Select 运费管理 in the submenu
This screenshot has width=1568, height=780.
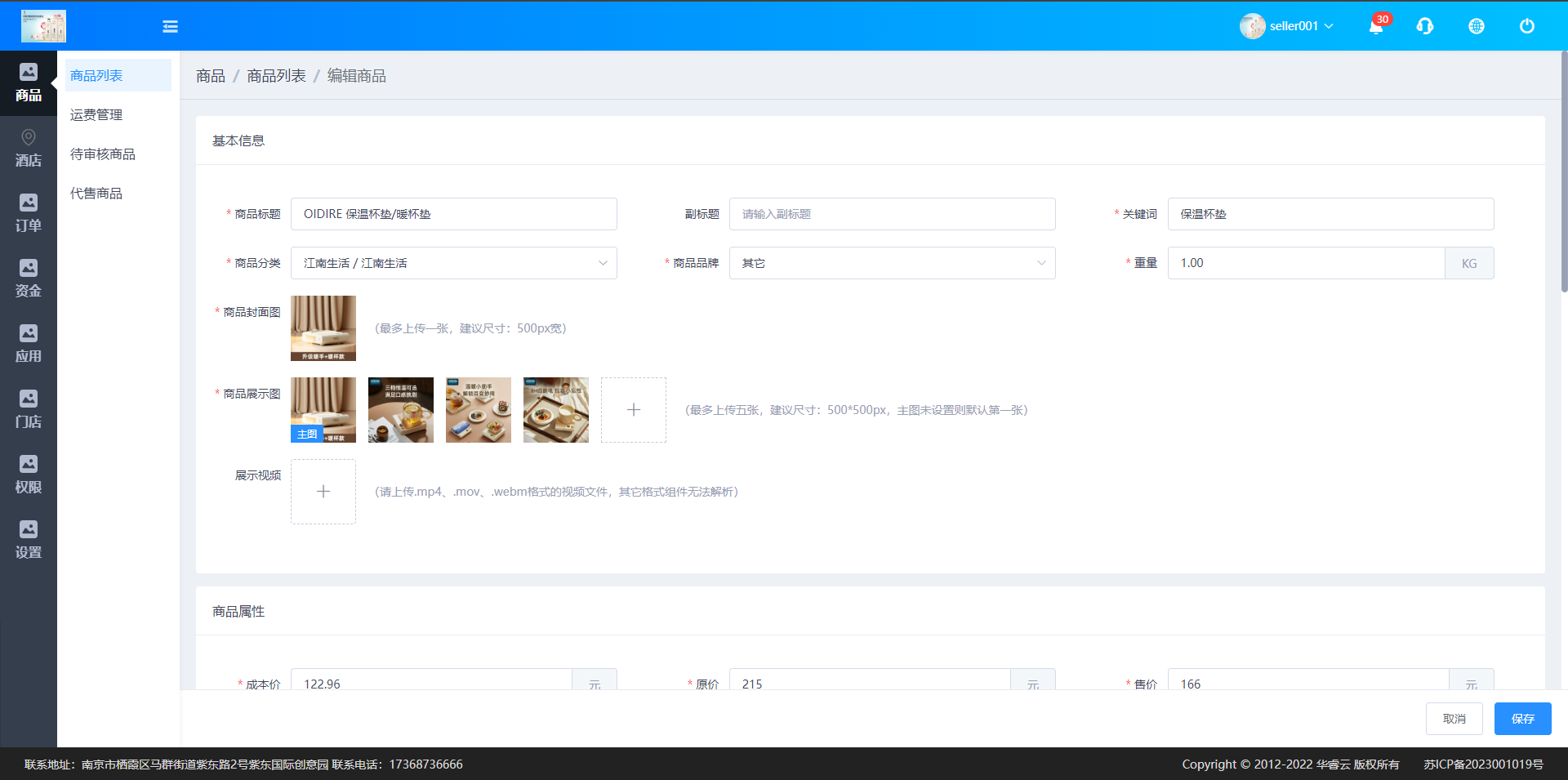96,115
